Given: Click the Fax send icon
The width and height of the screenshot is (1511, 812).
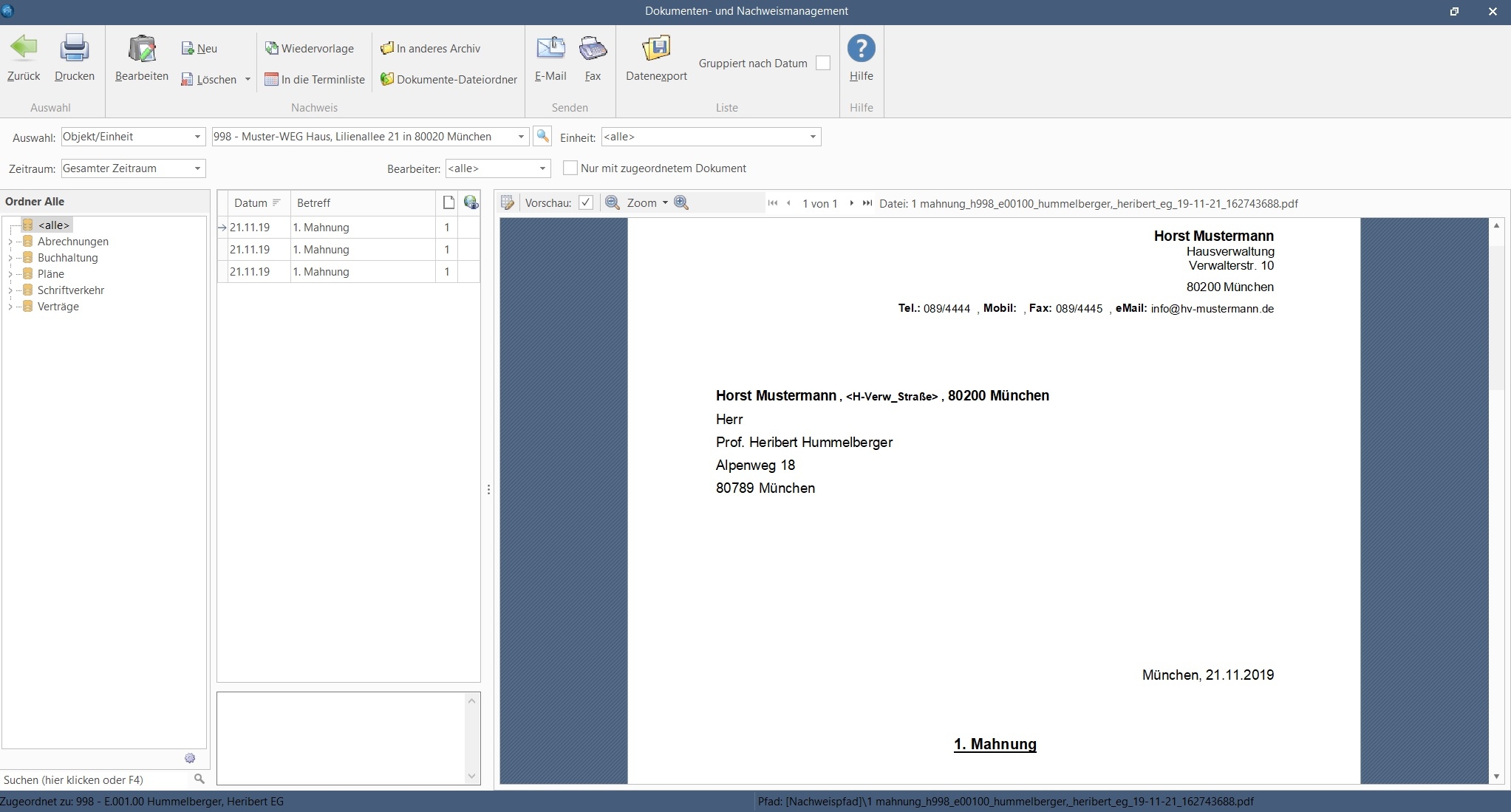Looking at the screenshot, I should (x=593, y=49).
